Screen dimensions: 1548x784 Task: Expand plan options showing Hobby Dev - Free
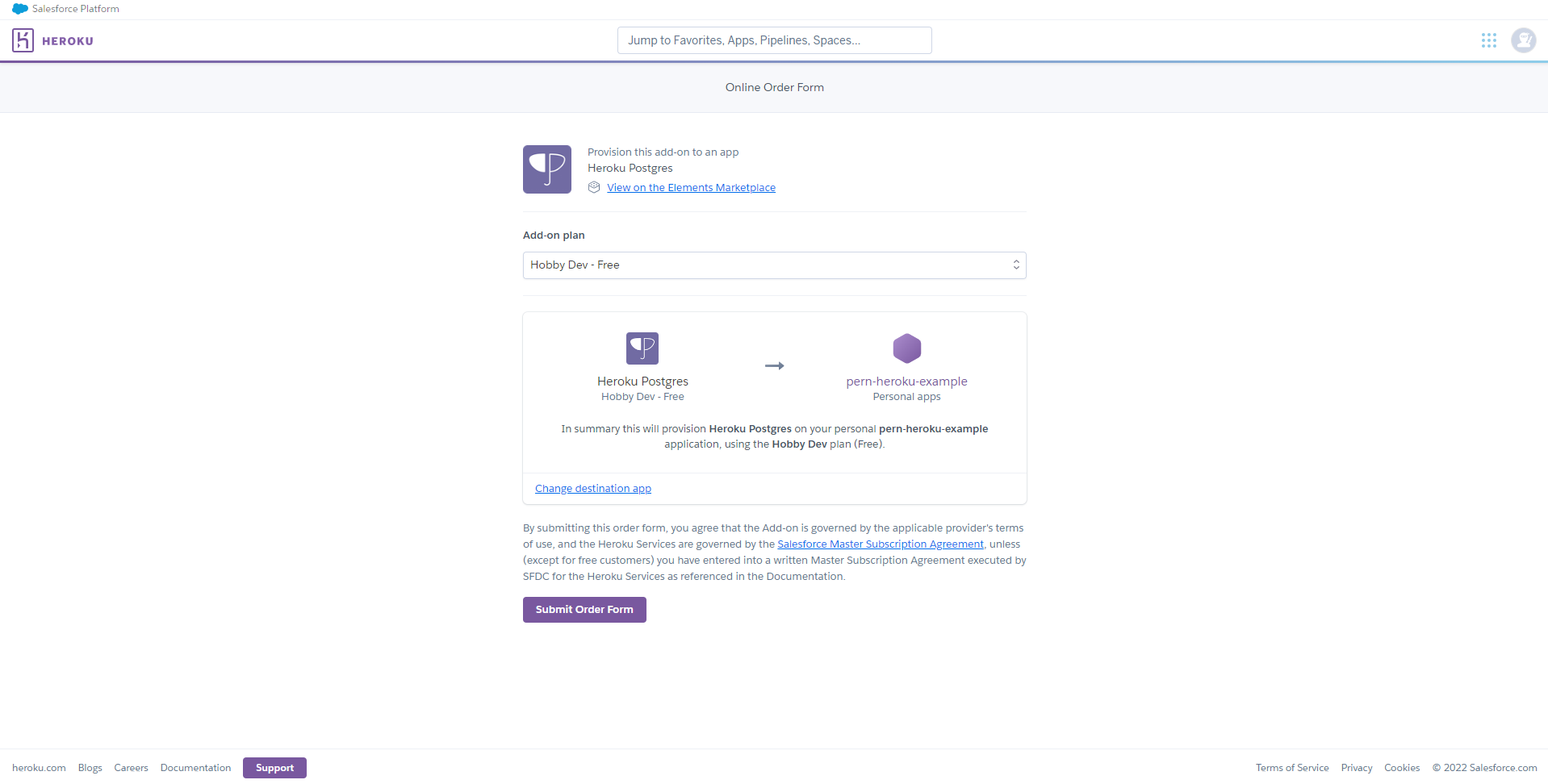point(774,265)
